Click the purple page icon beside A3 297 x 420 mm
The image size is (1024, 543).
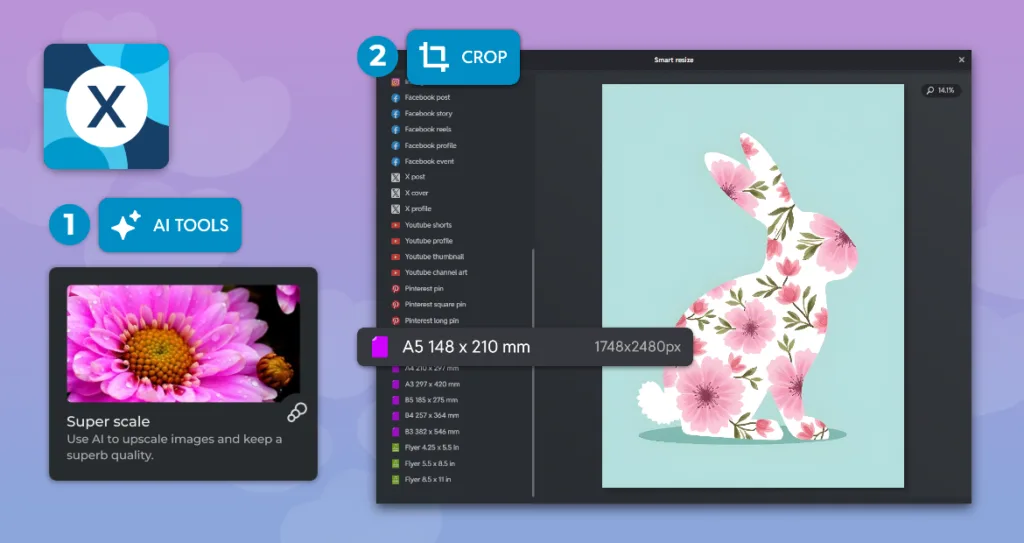click(395, 384)
